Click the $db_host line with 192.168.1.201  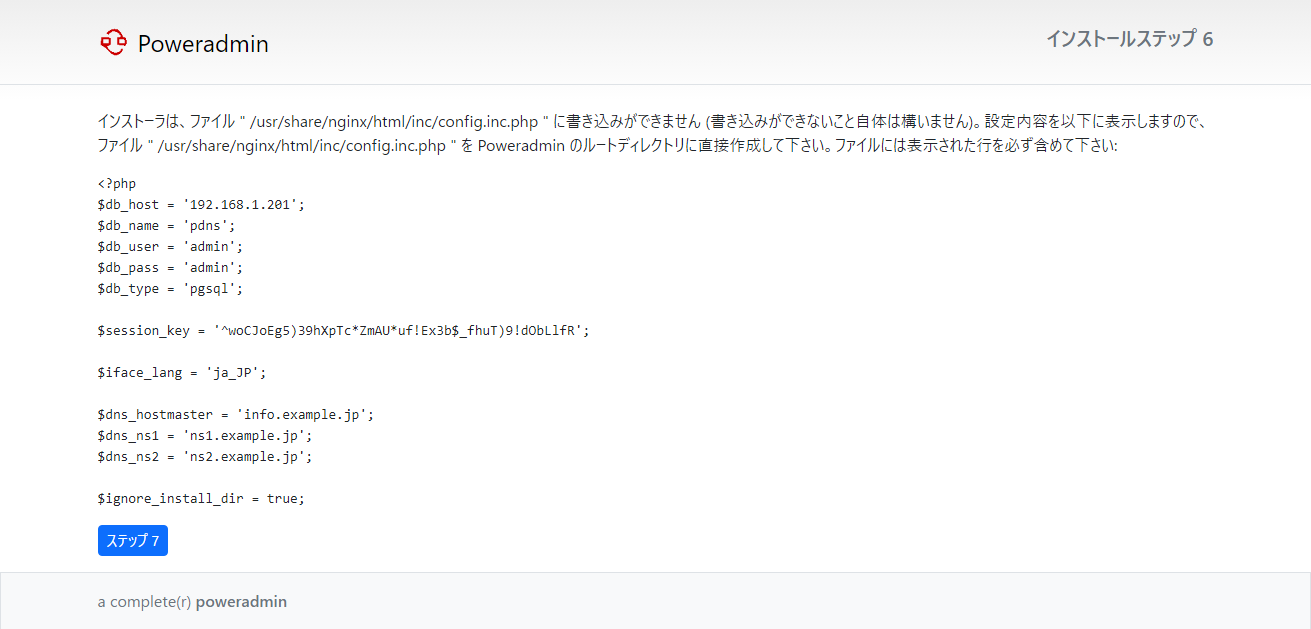pos(200,204)
